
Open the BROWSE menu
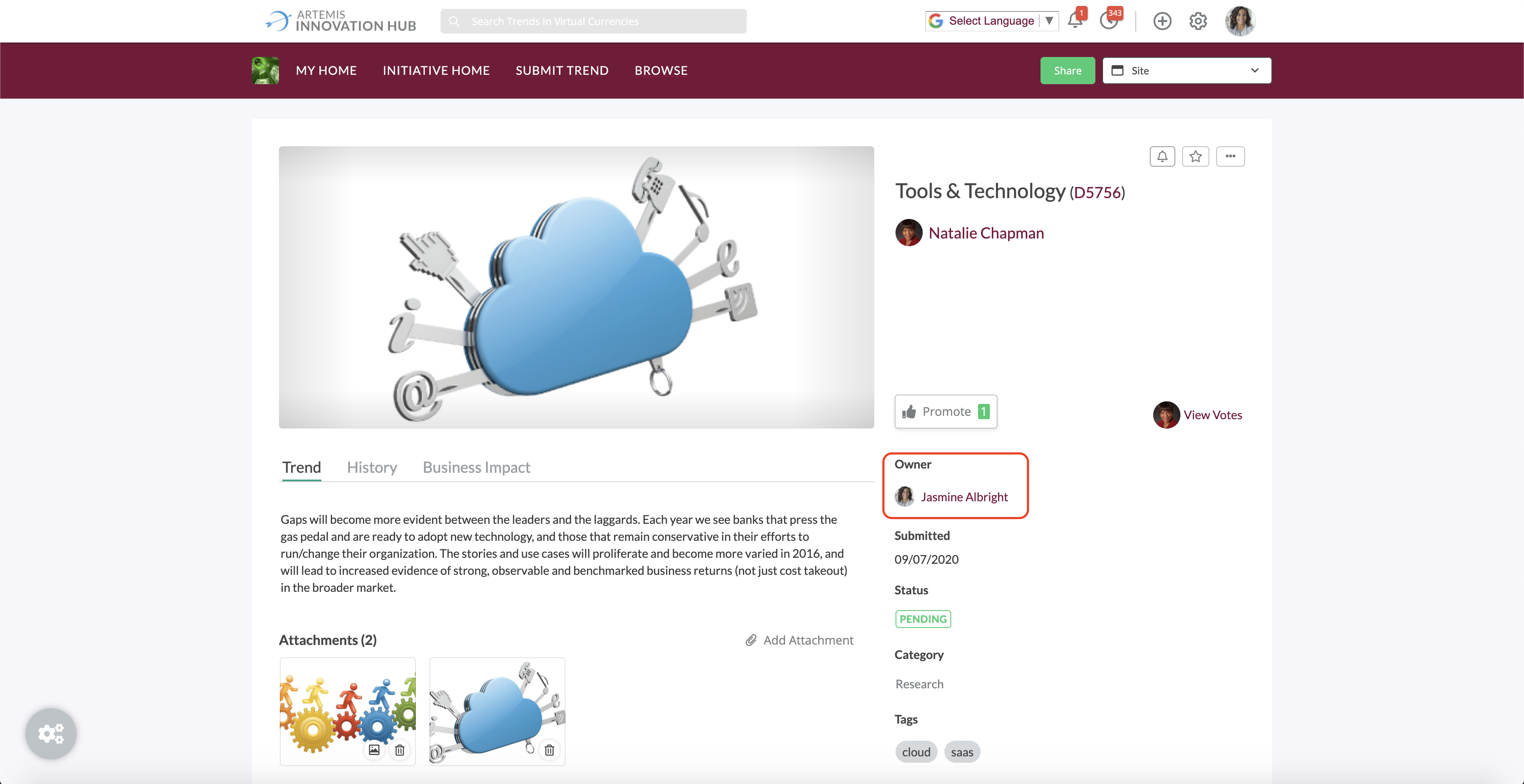[x=661, y=71]
